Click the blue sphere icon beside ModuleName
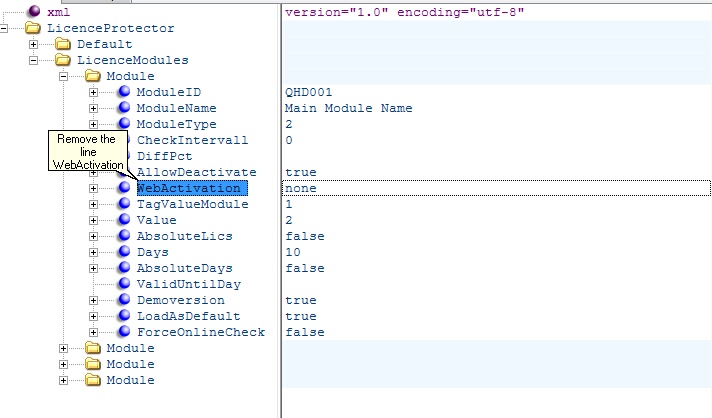This screenshot has height=418, width=712. point(124,107)
